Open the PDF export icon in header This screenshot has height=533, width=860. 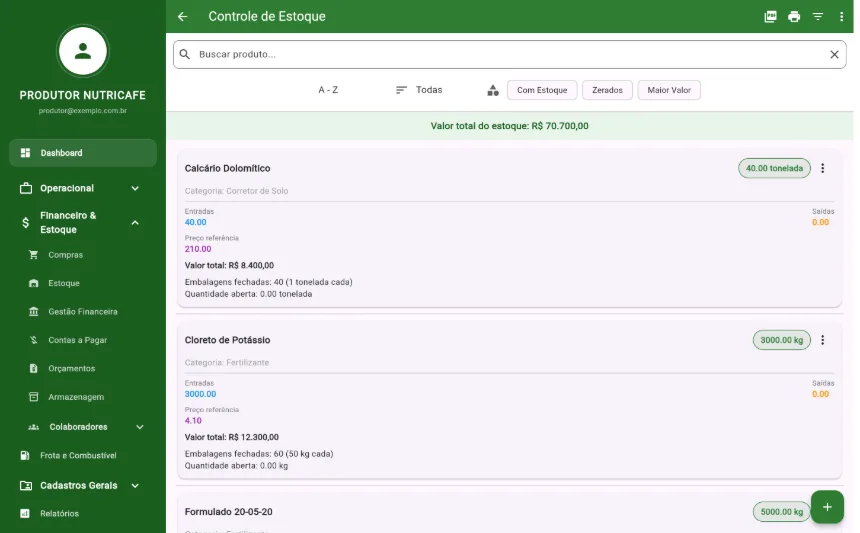pyautogui.click(x=771, y=16)
